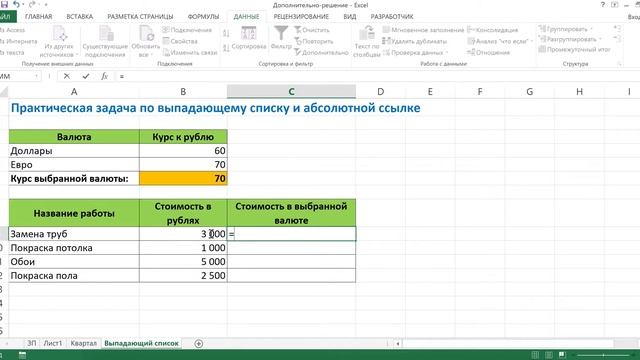Open Проверка данных dropdown
This screenshot has height=360, width=640.
point(415,53)
